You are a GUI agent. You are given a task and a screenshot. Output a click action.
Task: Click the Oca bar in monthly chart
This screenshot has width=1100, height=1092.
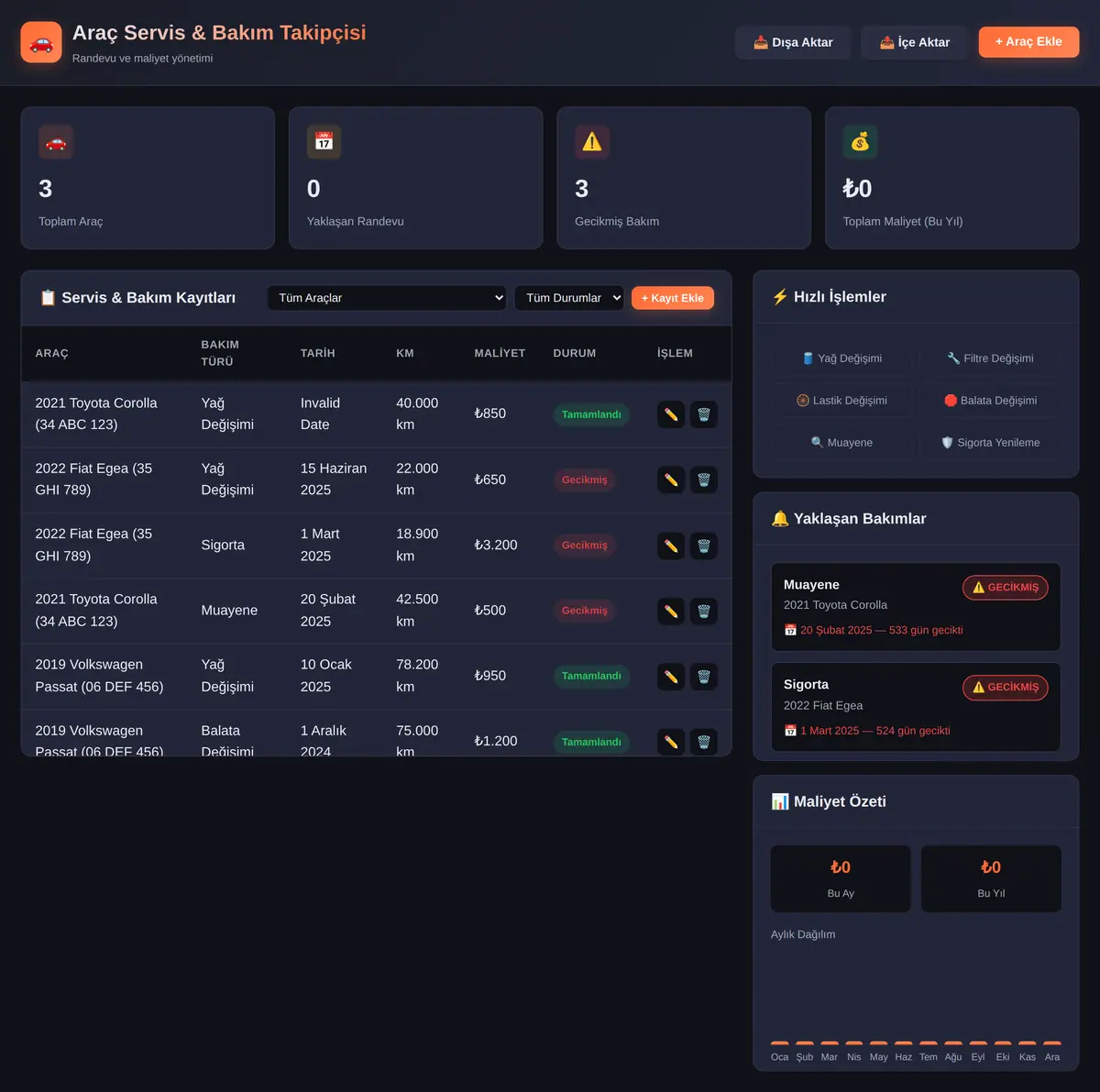pyautogui.click(x=780, y=1043)
